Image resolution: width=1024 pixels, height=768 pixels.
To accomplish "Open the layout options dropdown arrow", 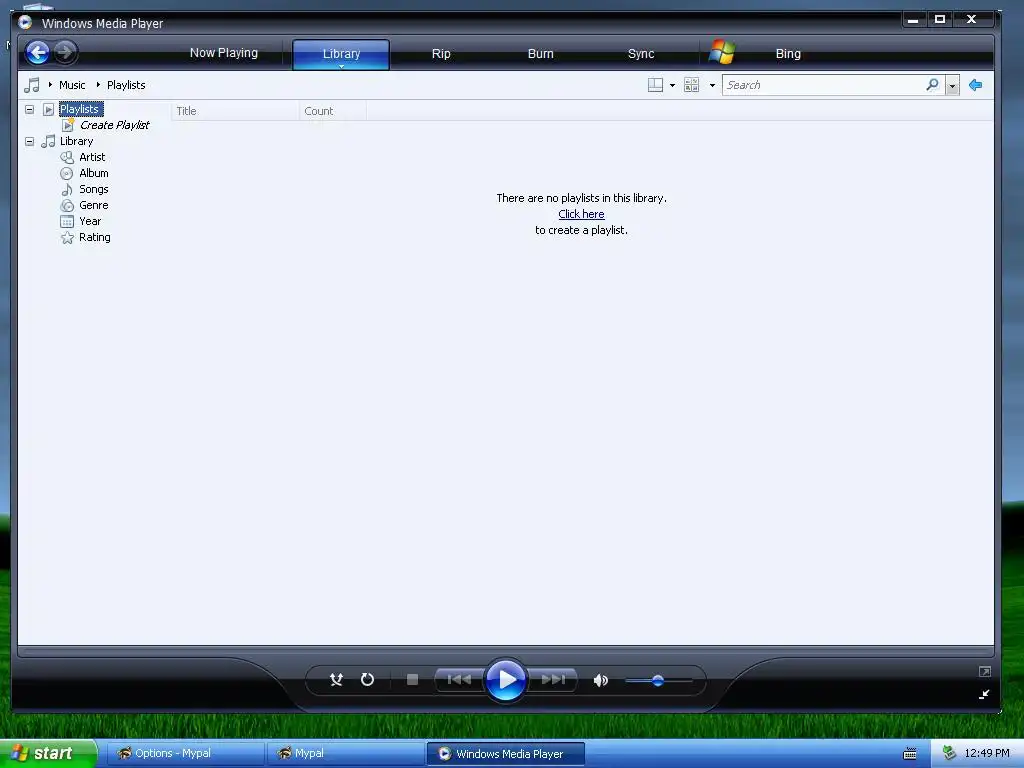I will tap(672, 86).
